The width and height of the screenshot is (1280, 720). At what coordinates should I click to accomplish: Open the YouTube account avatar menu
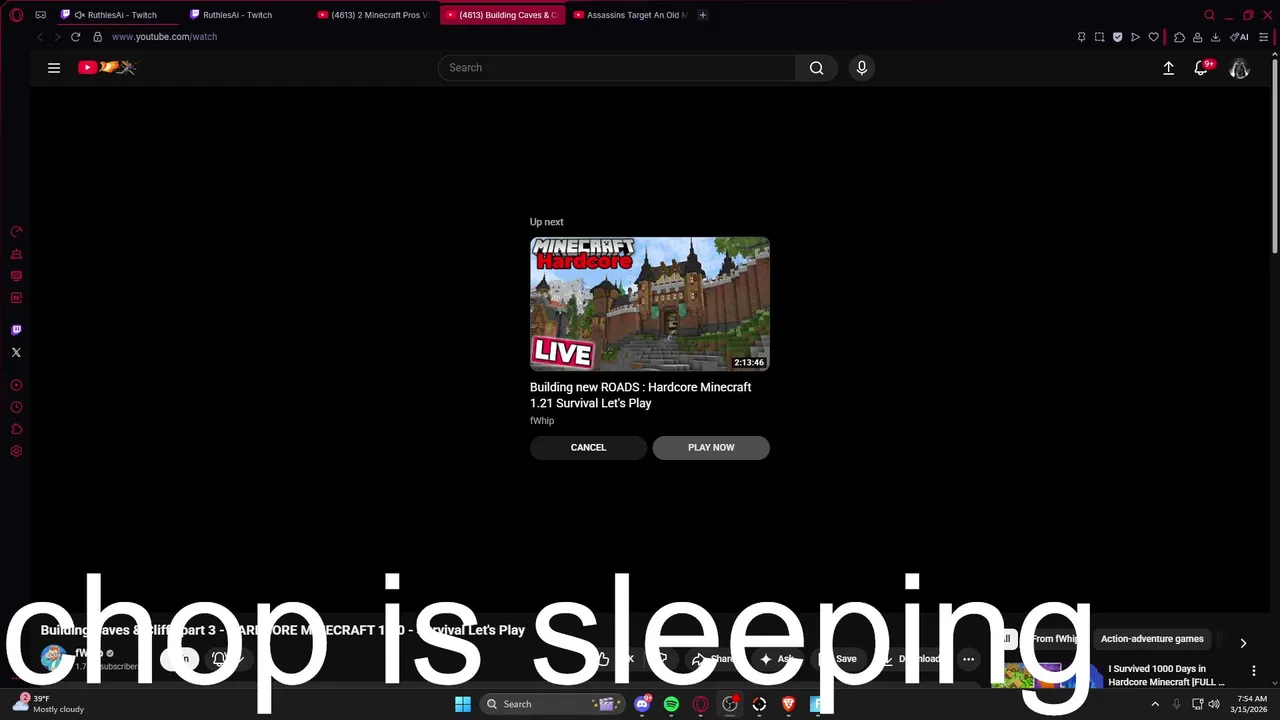(1239, 68)
